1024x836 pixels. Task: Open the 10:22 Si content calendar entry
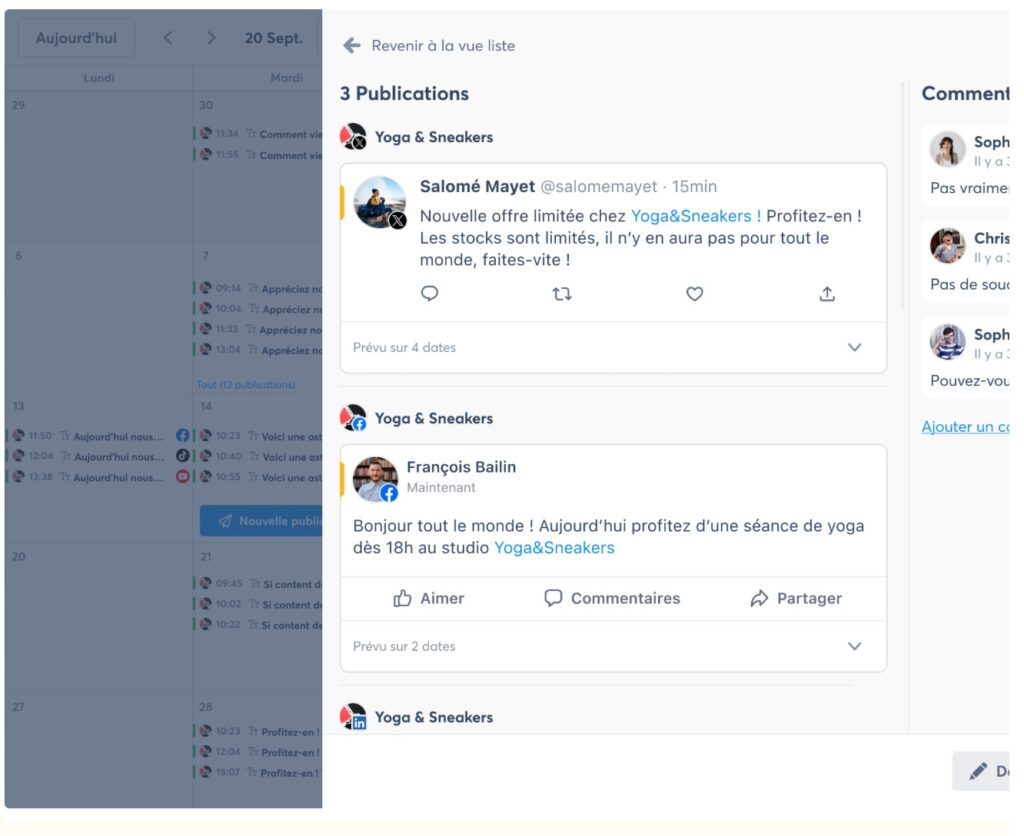(x=258, y=624)
